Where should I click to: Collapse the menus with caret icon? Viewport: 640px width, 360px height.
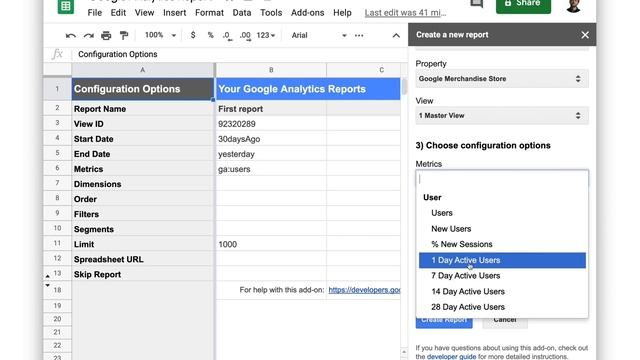[396, 36]
